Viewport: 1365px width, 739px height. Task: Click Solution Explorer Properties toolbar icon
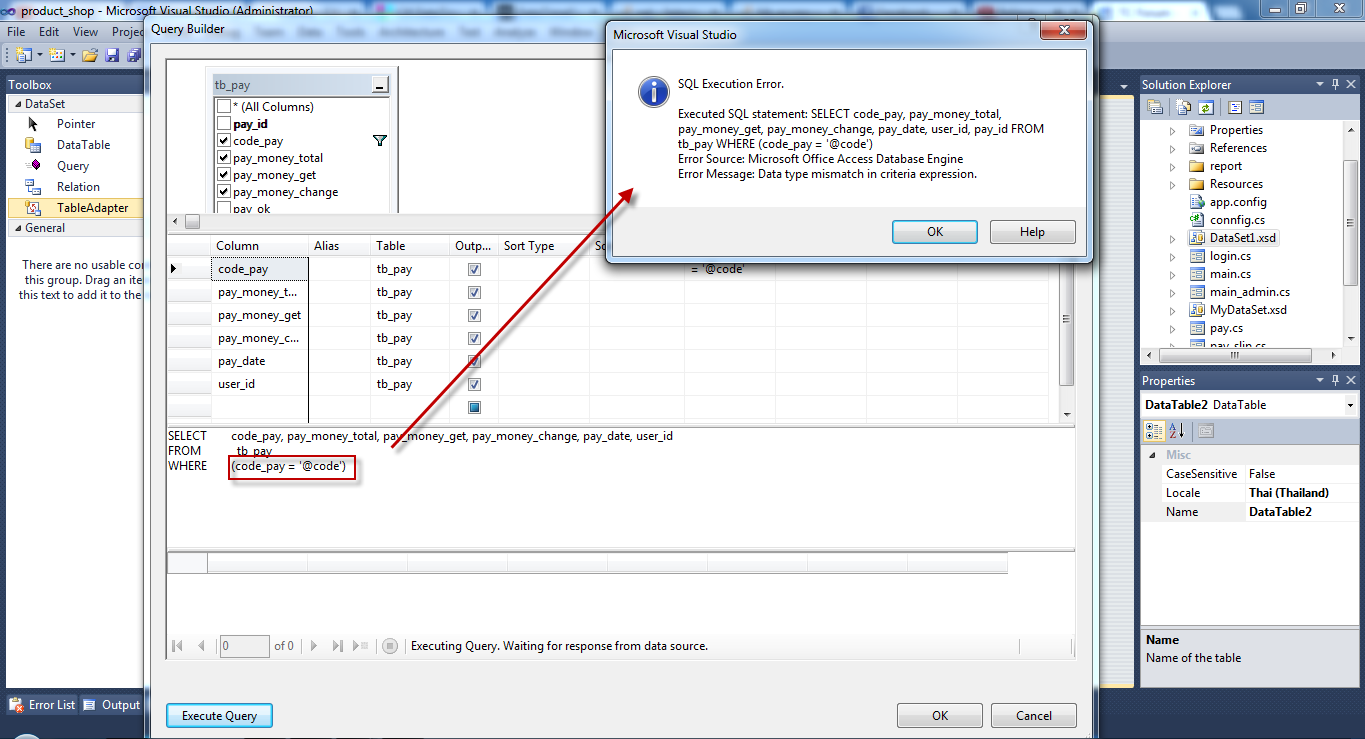pos(1155,107)
